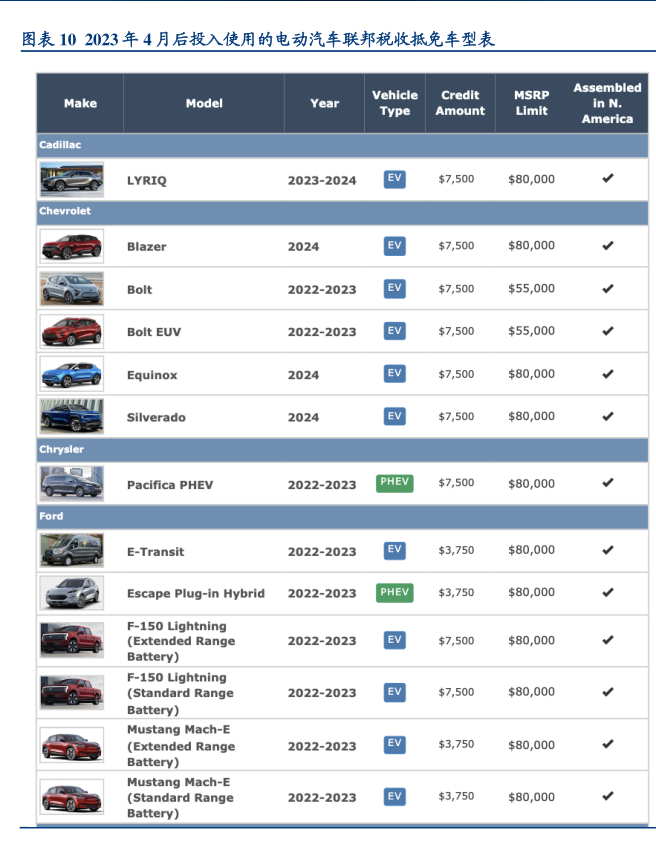Click the Escape Plug-in Hybrid thumbnail
This screenshot has width=656, height=858.
point(72,593)
